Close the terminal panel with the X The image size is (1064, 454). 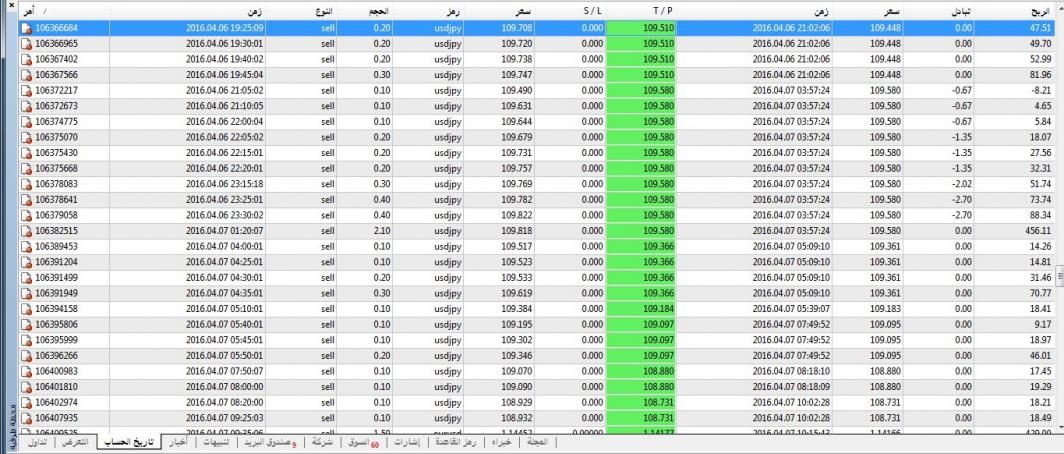10,5
